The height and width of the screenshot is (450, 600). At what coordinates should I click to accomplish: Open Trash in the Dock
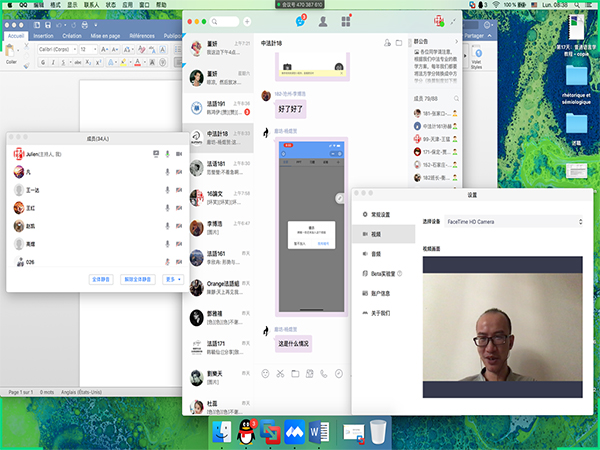pyautogui.click(x=378, y=432)
